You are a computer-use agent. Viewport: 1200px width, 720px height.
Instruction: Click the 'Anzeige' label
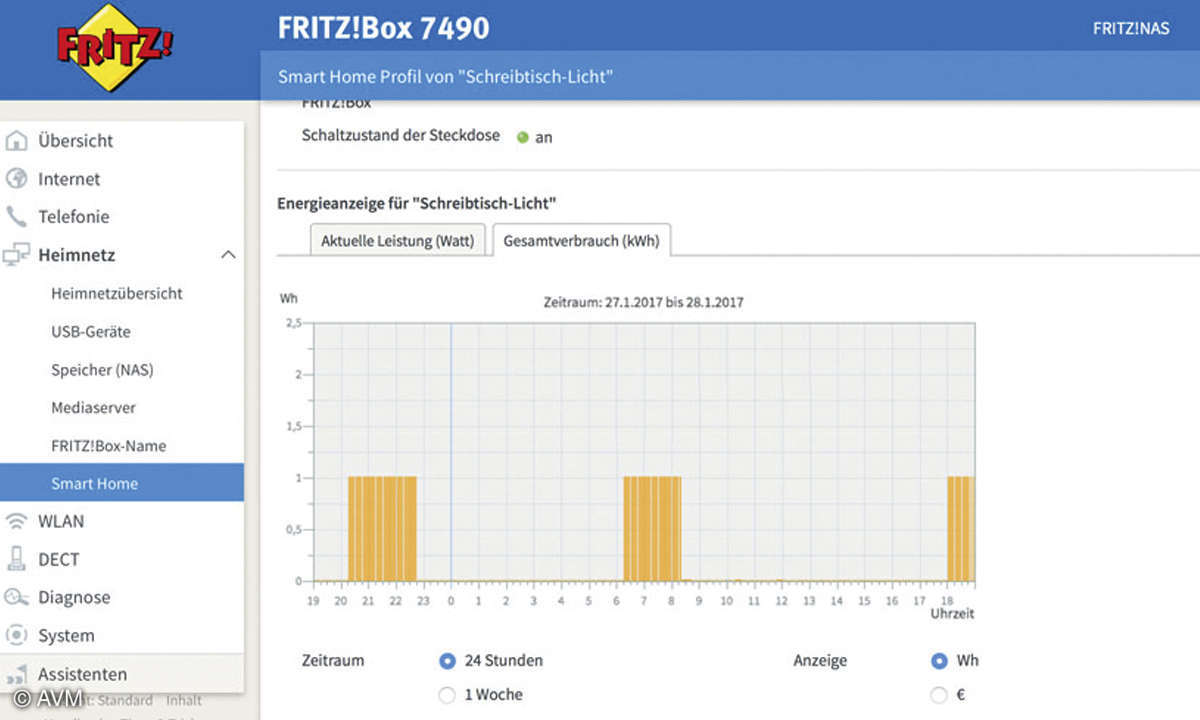[820, 660]
